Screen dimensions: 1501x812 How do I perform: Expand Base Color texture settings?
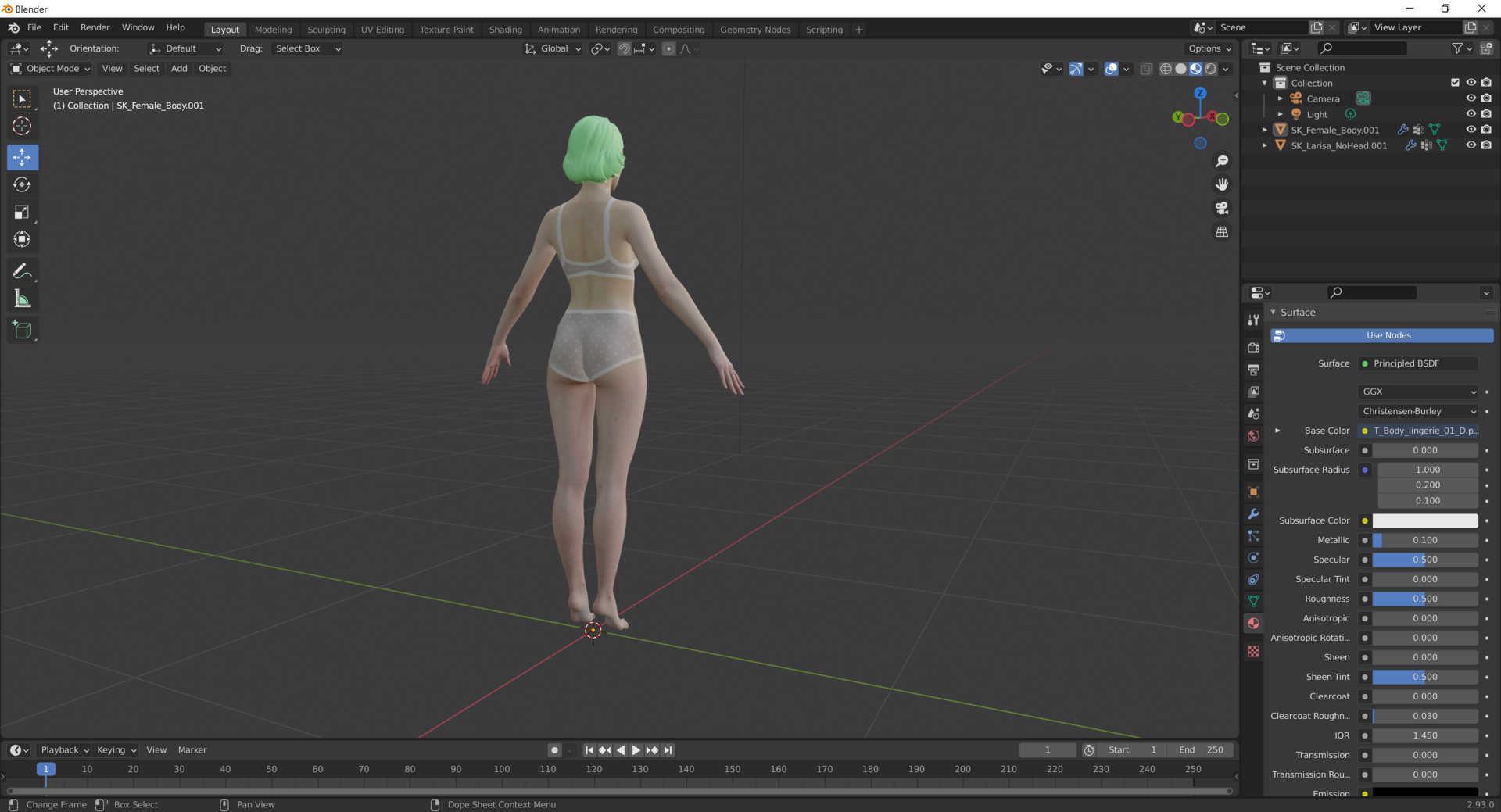pyautogui.click(x=1277, y=431)
